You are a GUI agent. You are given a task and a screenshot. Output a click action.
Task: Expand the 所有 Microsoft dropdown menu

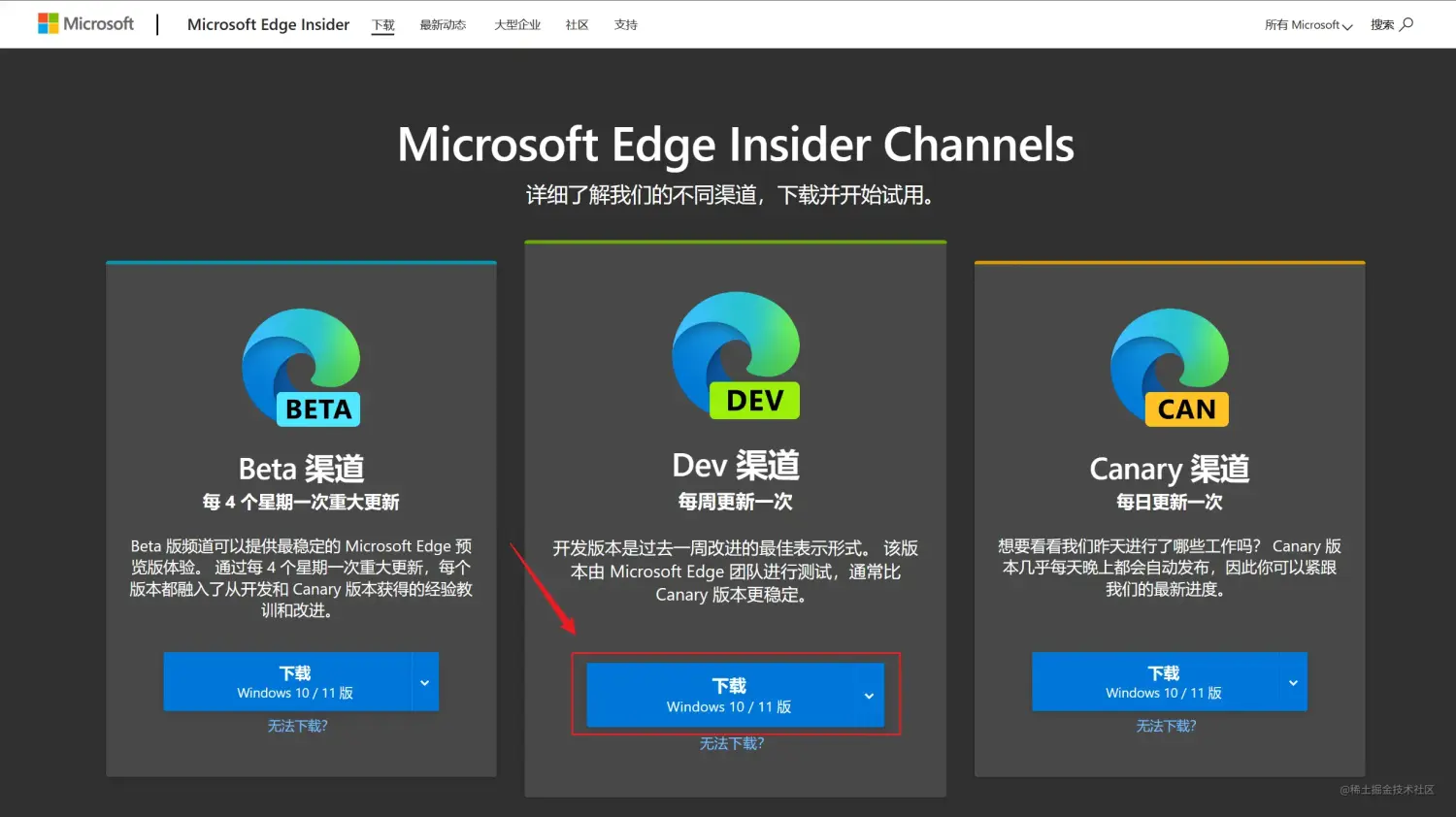[1307, 25]
